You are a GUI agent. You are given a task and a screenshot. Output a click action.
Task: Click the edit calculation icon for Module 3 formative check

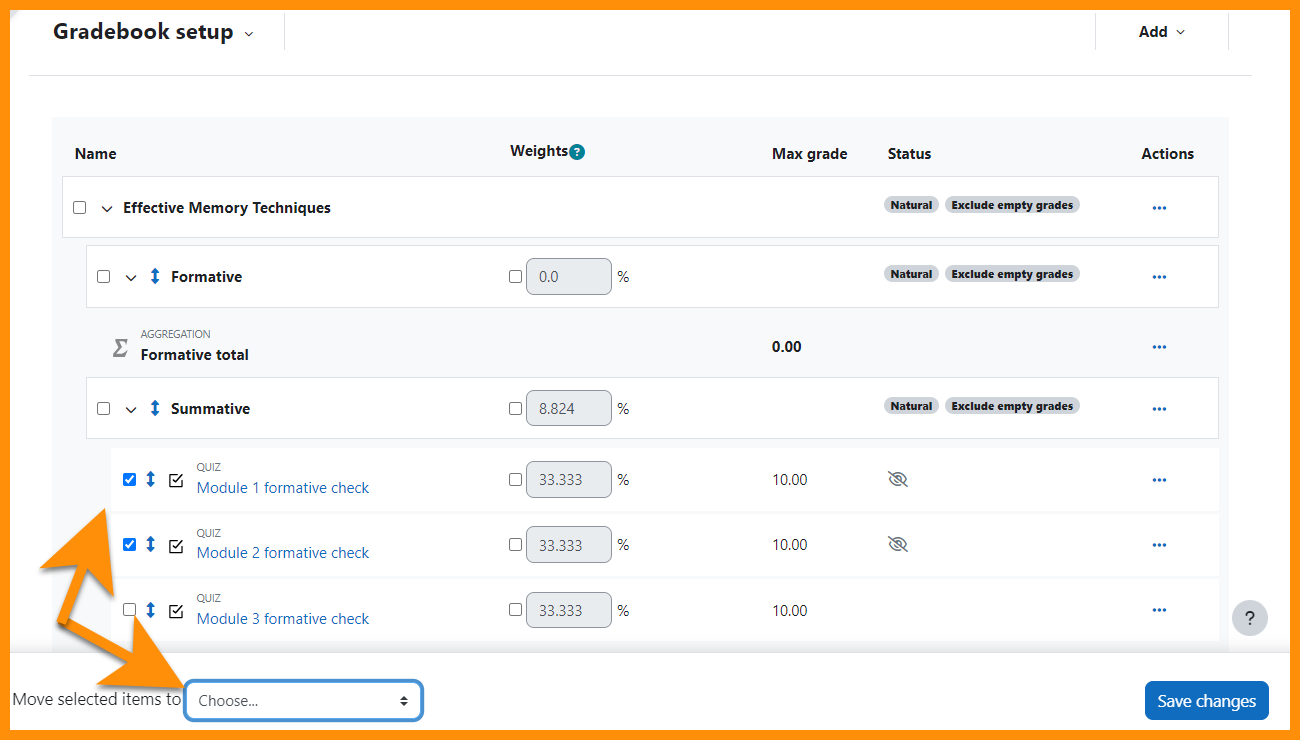pos(176,609)
